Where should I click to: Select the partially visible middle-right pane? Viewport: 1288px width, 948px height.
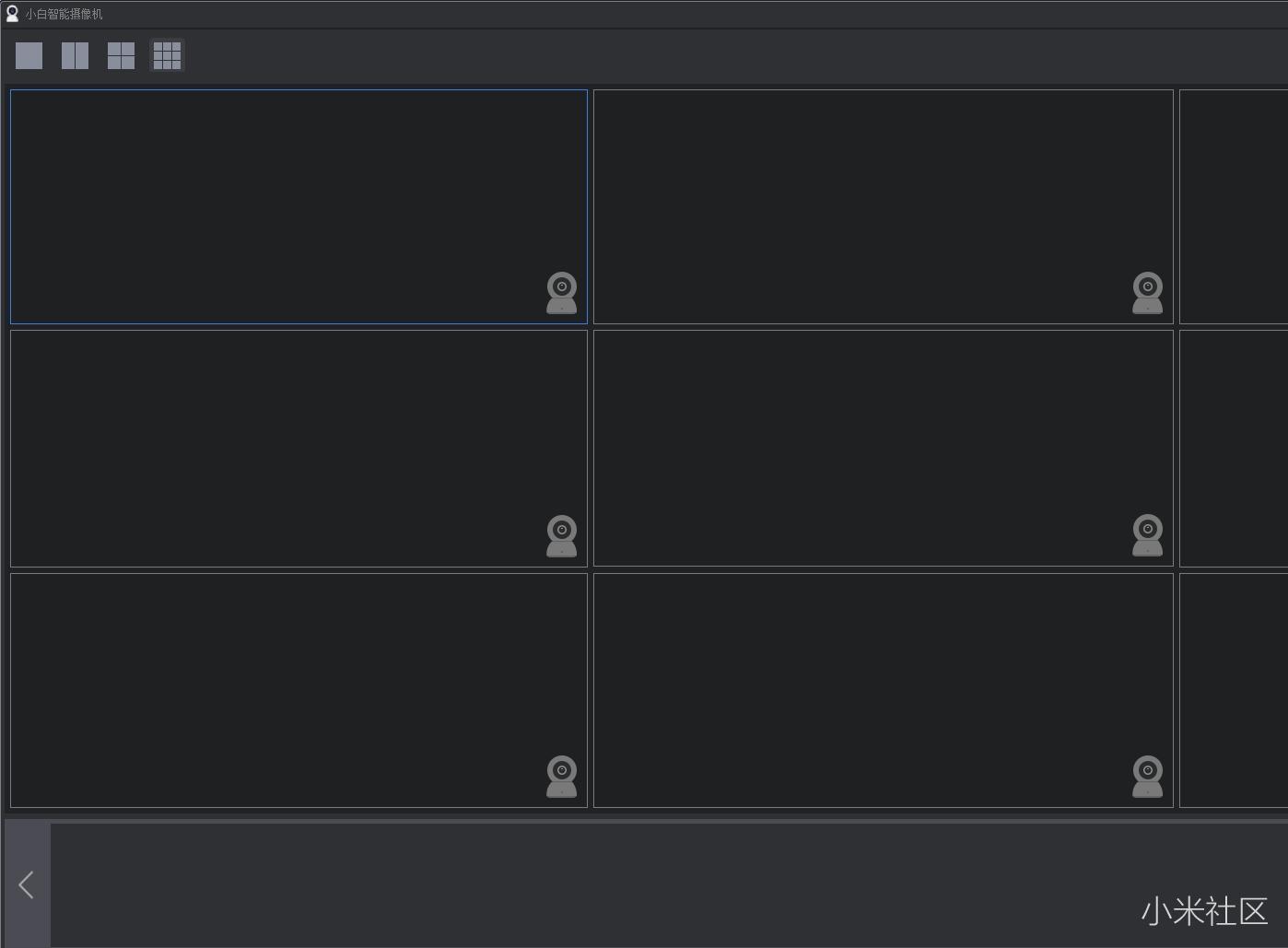click(1234, 448)
